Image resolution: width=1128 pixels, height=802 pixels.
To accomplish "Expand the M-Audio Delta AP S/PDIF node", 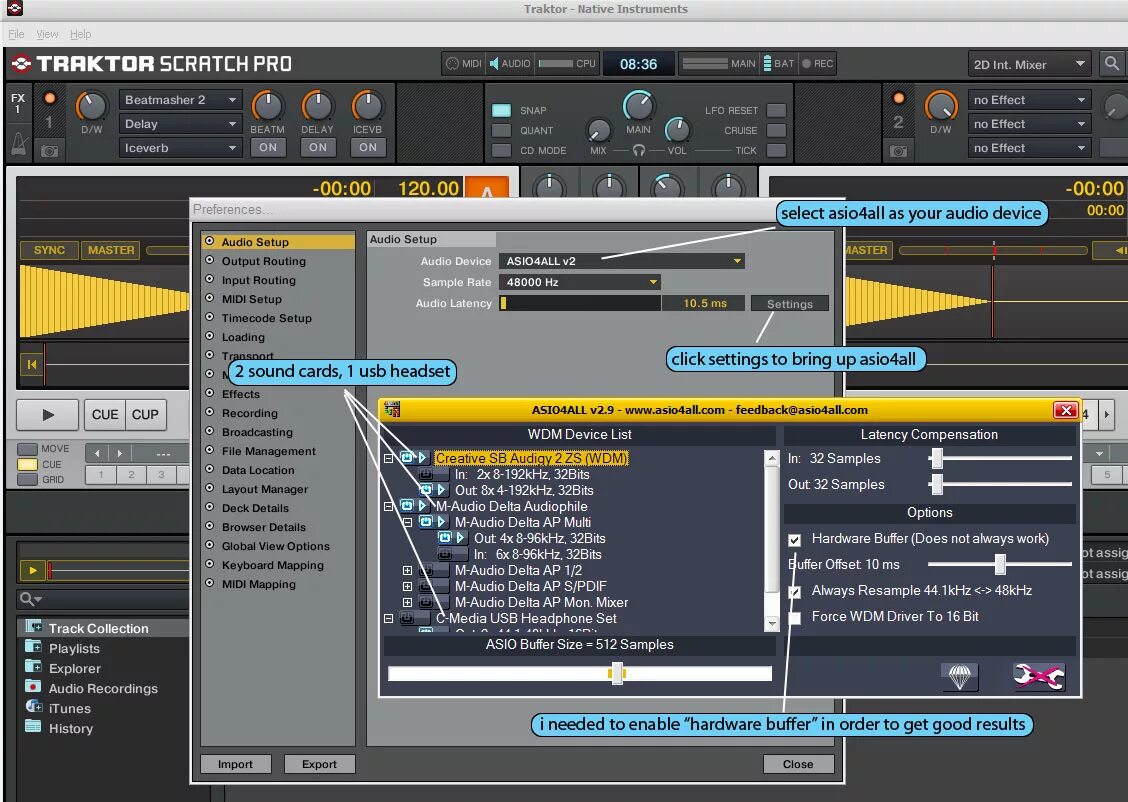I will (x=407, y=586).
